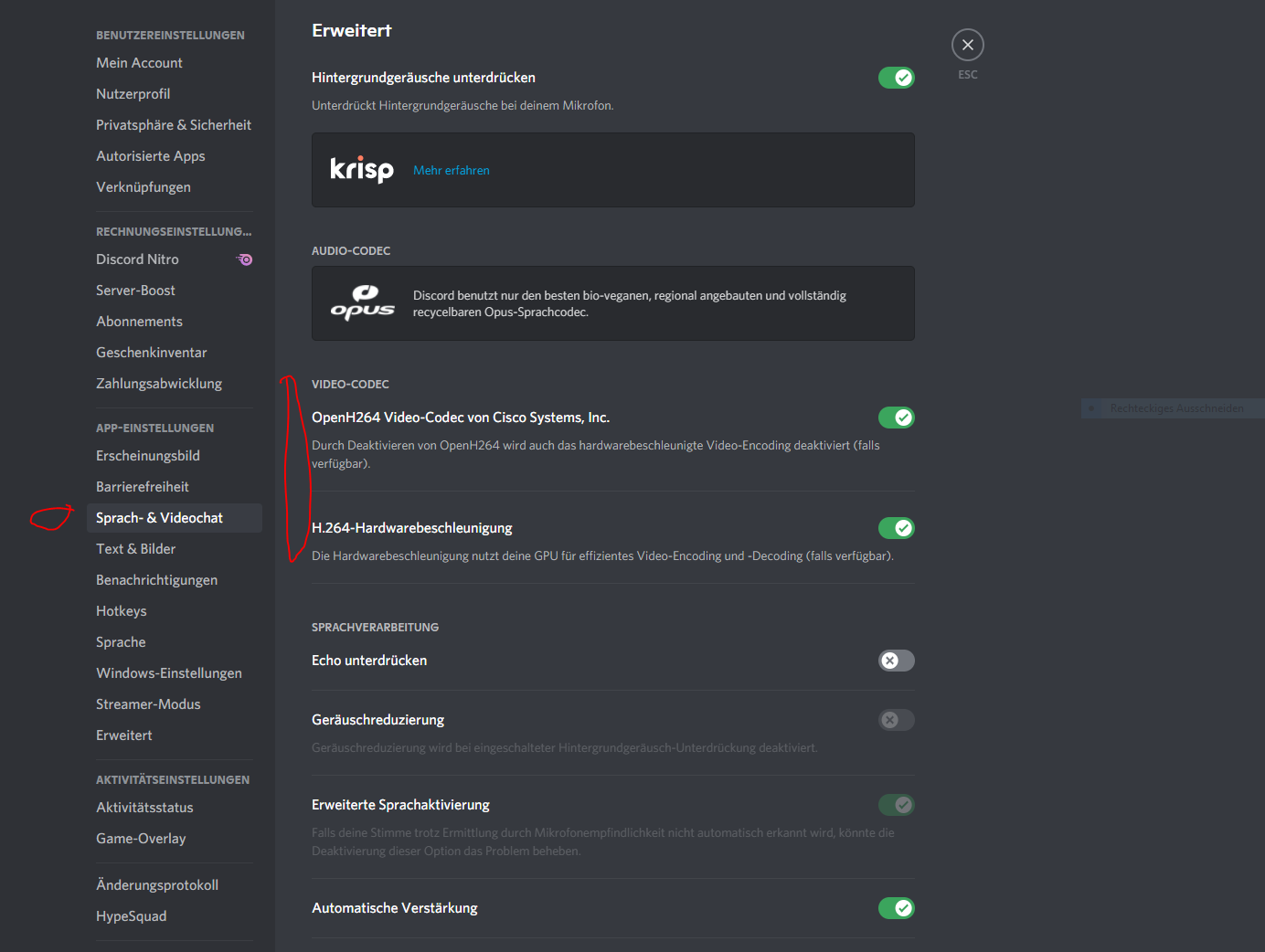Open the HypeSquad page

pyautogui.click(x=132, y=916)
